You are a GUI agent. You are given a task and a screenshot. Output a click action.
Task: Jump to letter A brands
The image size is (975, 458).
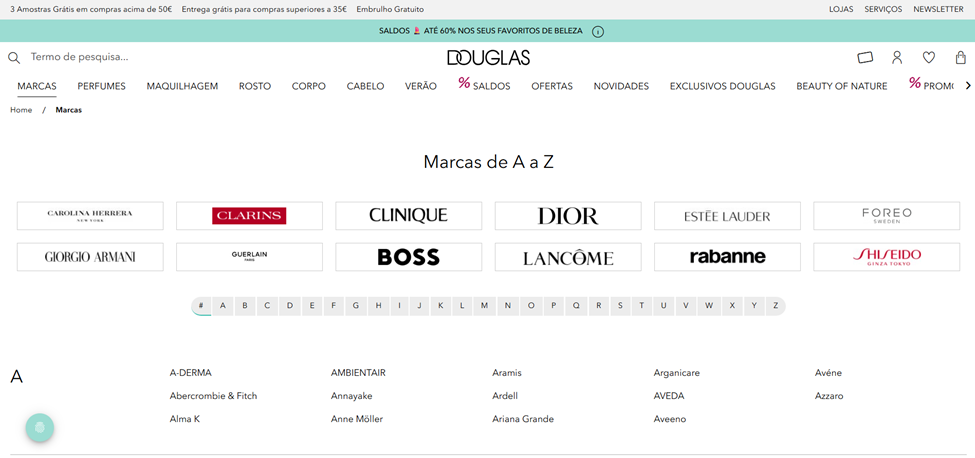pyautogui.click(x=223, y=306)
